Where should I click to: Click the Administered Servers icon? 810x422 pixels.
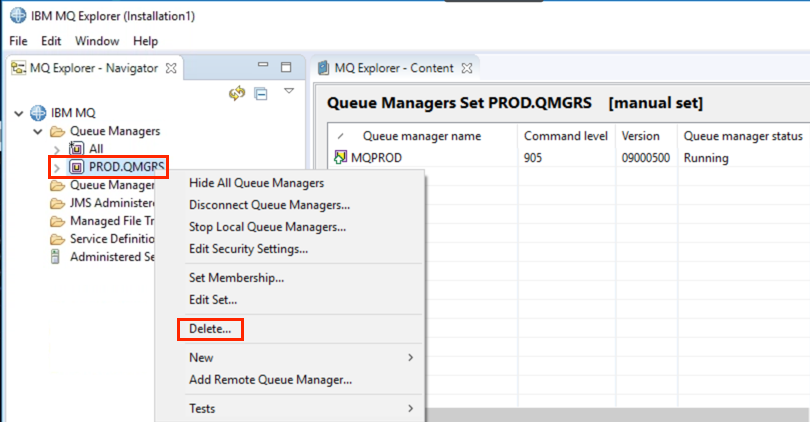pos(55,257)
